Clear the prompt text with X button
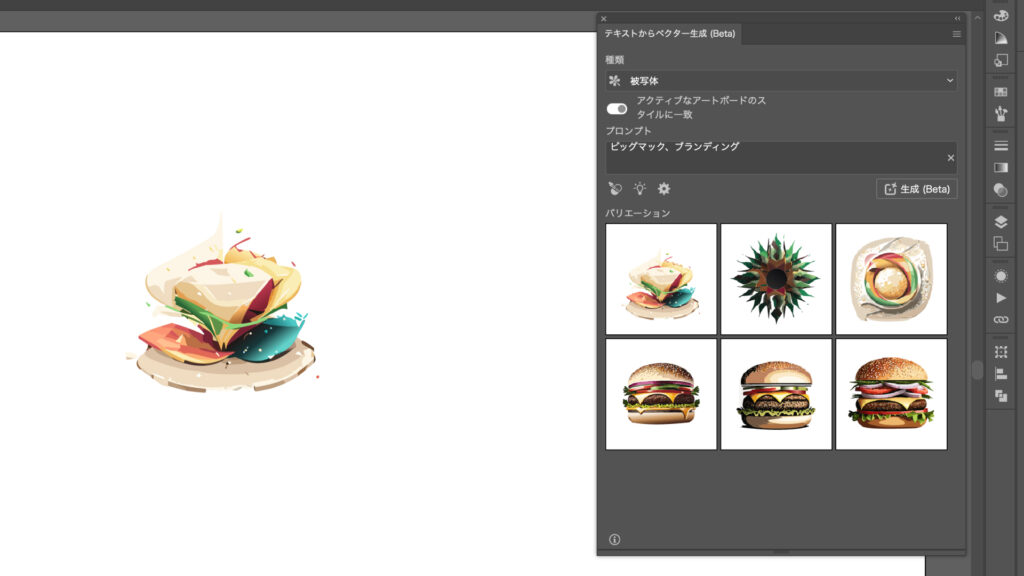Image resolution: width=1024 pixels, height=576 pixels. tap(950, 158)
